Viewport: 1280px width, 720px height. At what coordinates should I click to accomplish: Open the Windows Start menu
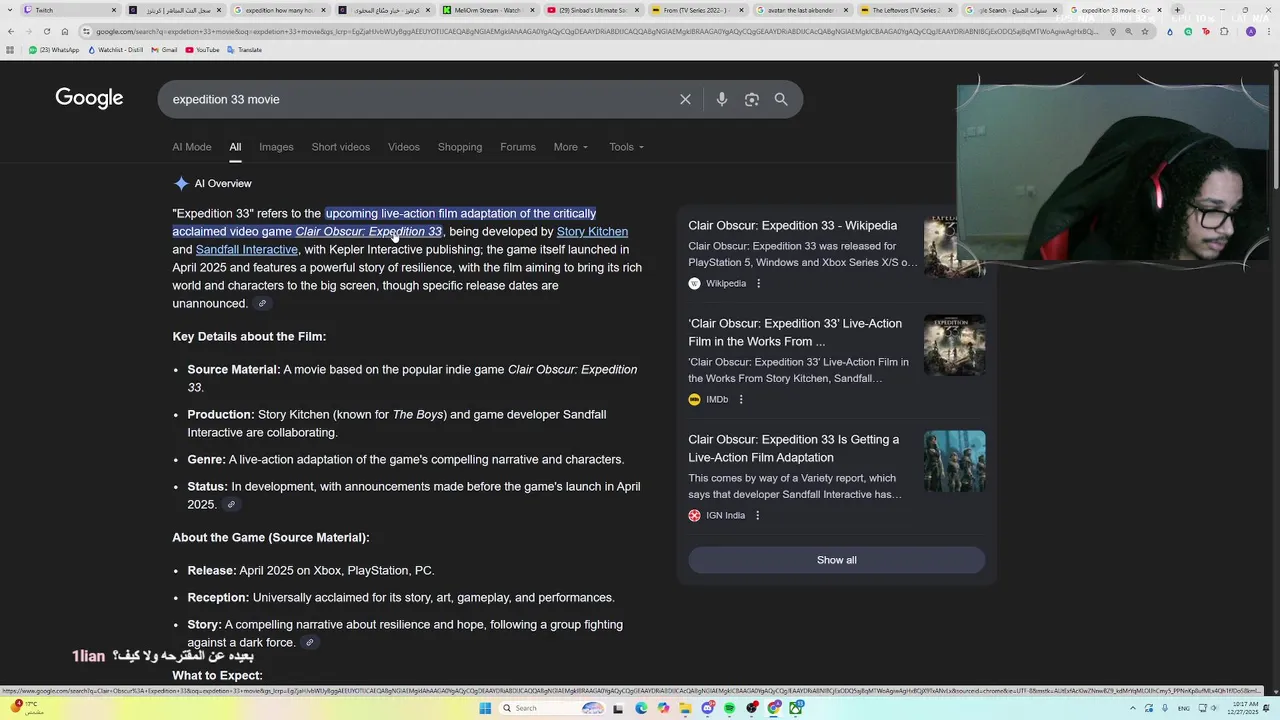[x=485, y=708]
